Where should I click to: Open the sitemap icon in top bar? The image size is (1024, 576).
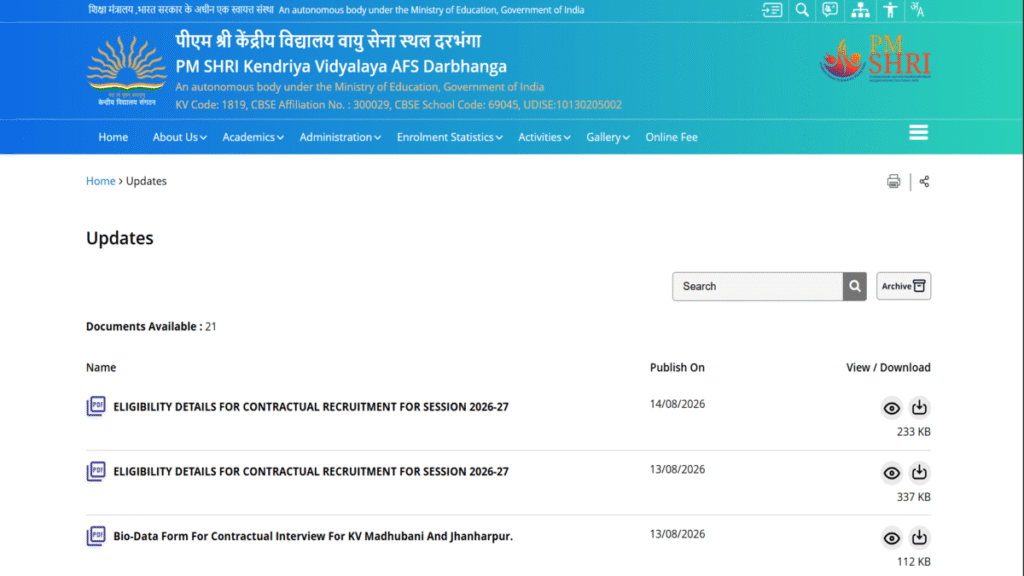[x=860, y=10]
